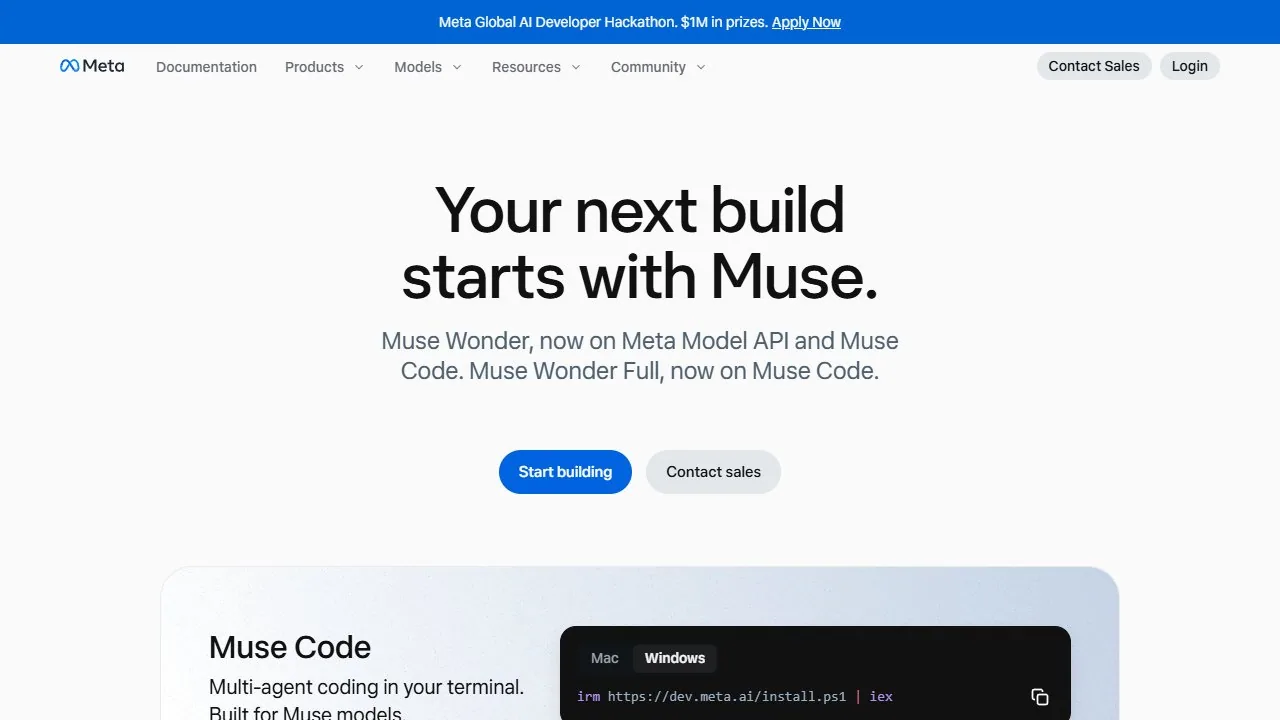Click the Meta logo
The height and width of the screenshot is (720, 1280).
click(x=92, y=66)
